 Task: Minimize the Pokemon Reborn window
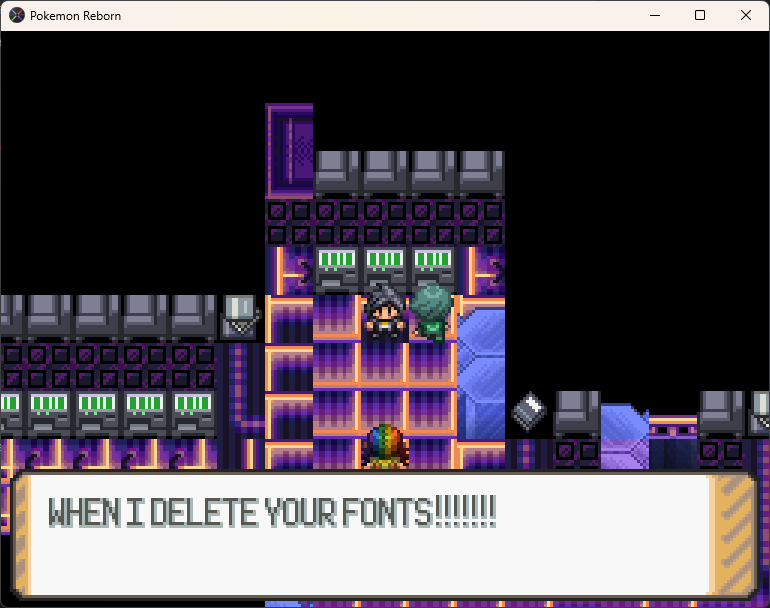[655, 15]
